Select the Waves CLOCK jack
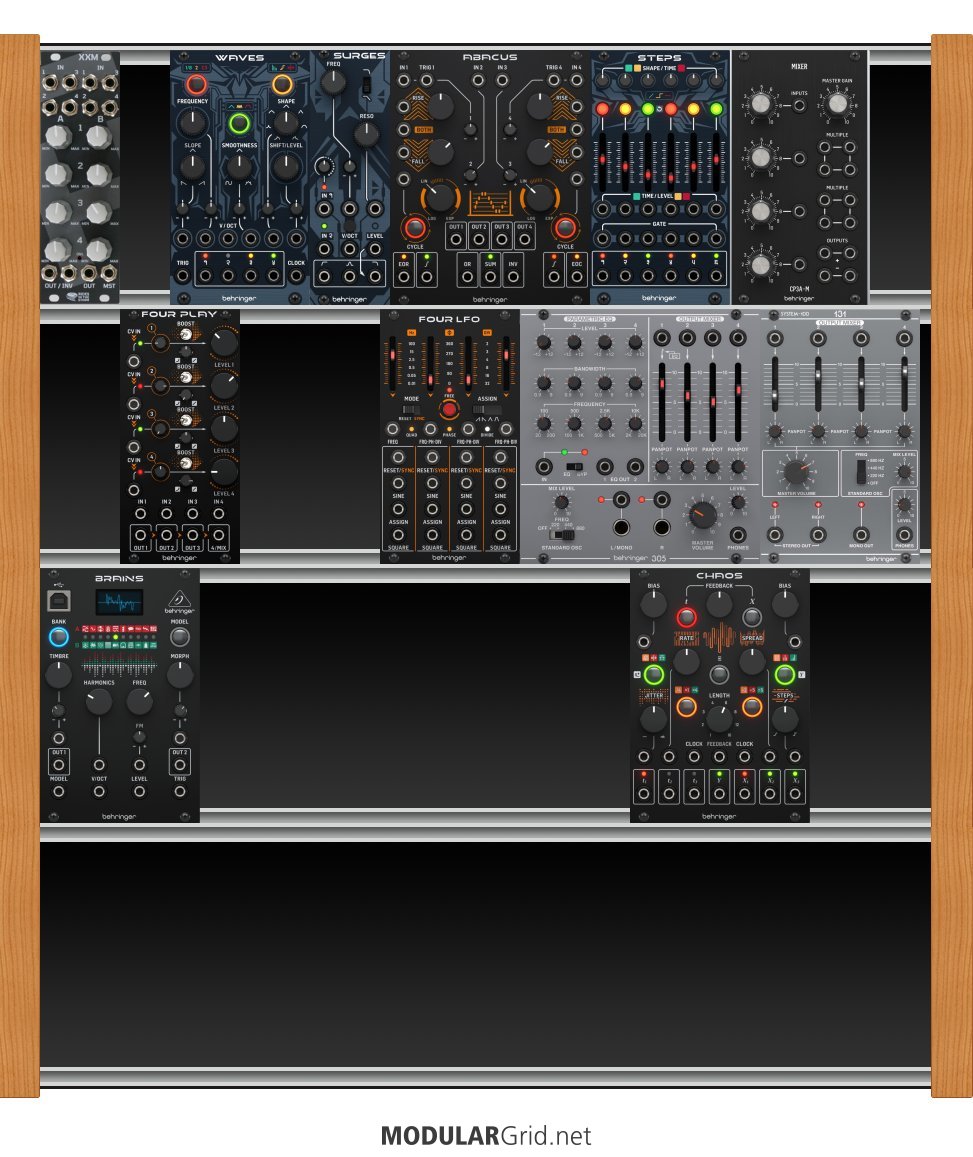Viewport: 973px width, 1157px height. [296, 276]
